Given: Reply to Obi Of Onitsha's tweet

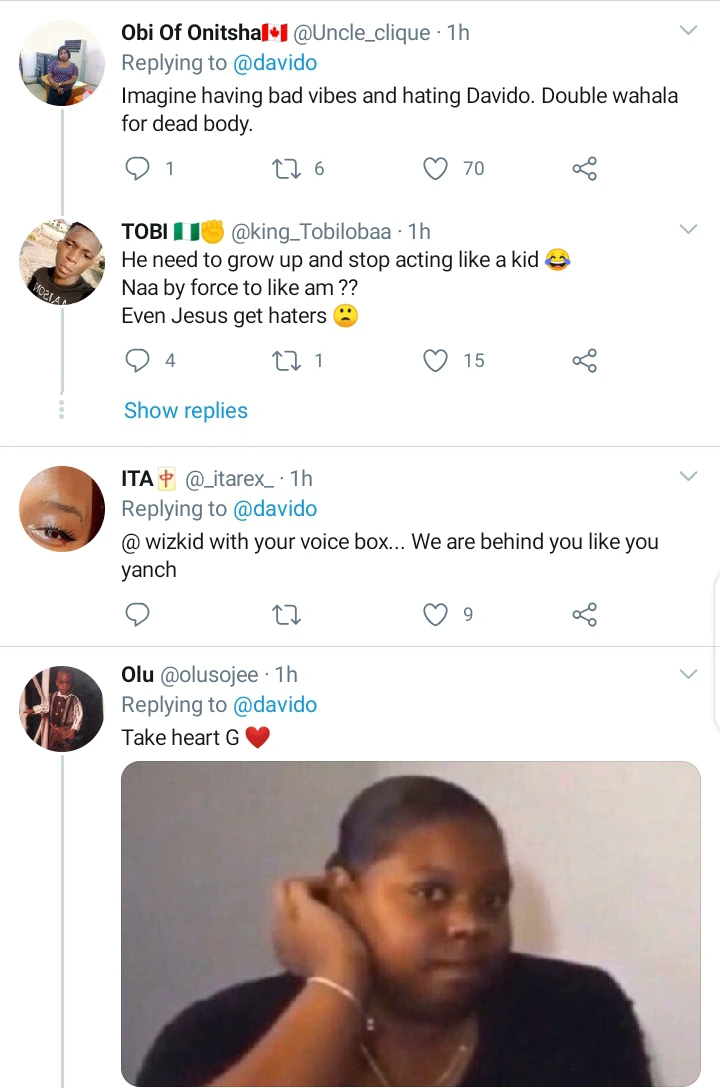Looking at the screenshot, I should click(137, 169).
